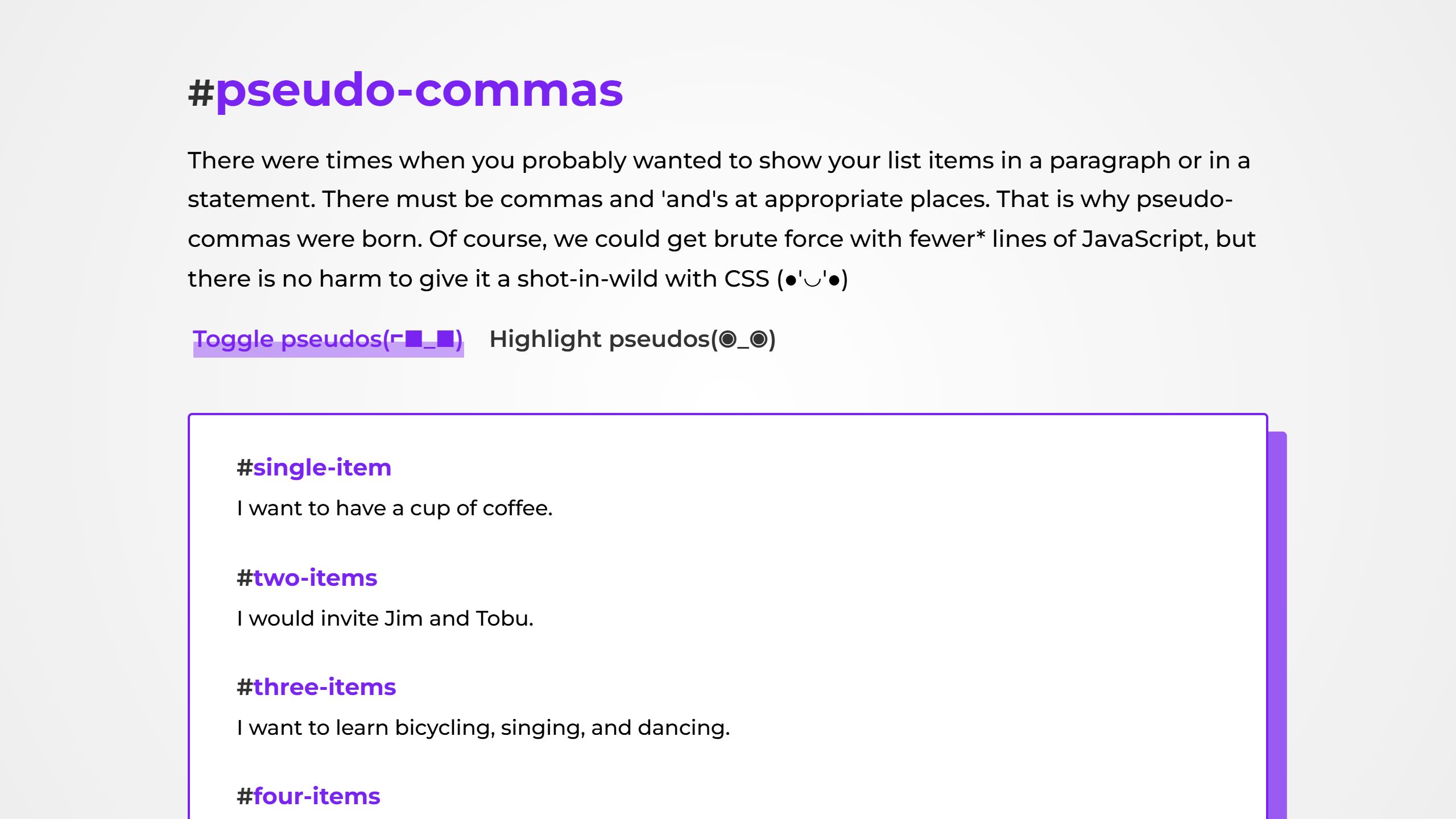Click the smiley kaomoji after CSS
The height and width of the screenshot is (819, 1456).
[813, 279]
